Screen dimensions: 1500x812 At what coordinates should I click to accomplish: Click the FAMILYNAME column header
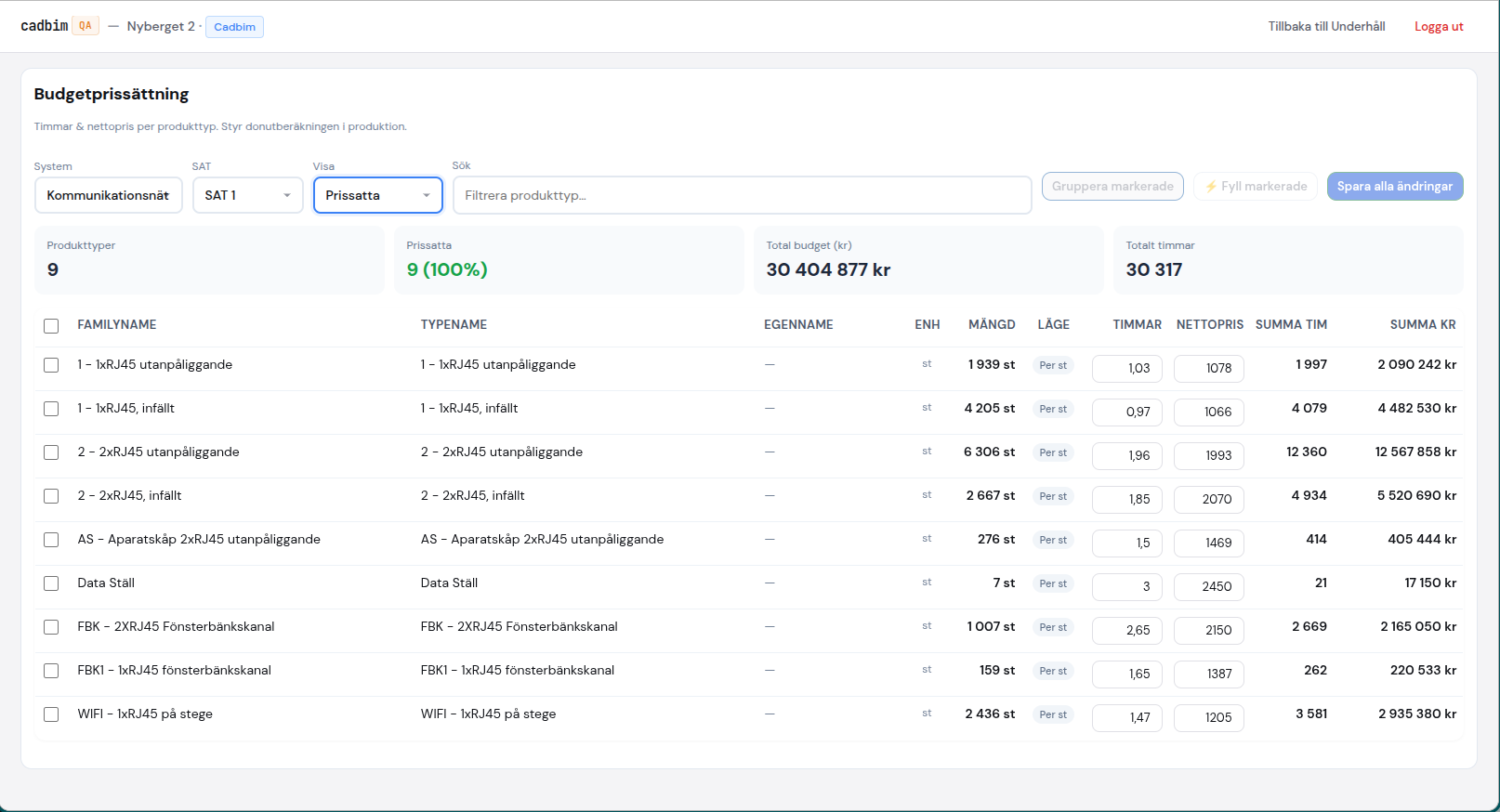[x=117, y=325]
